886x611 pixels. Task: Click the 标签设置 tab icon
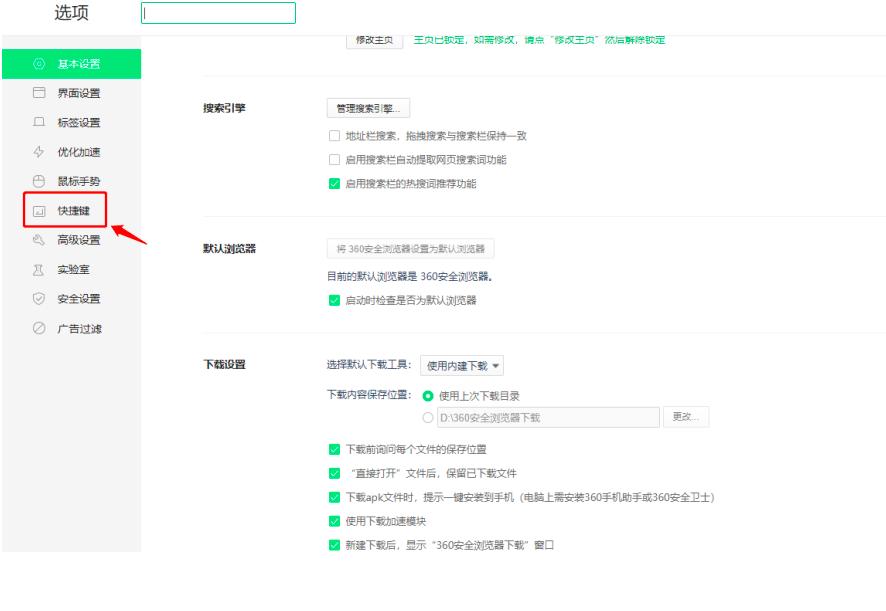[x=39, y=122]
